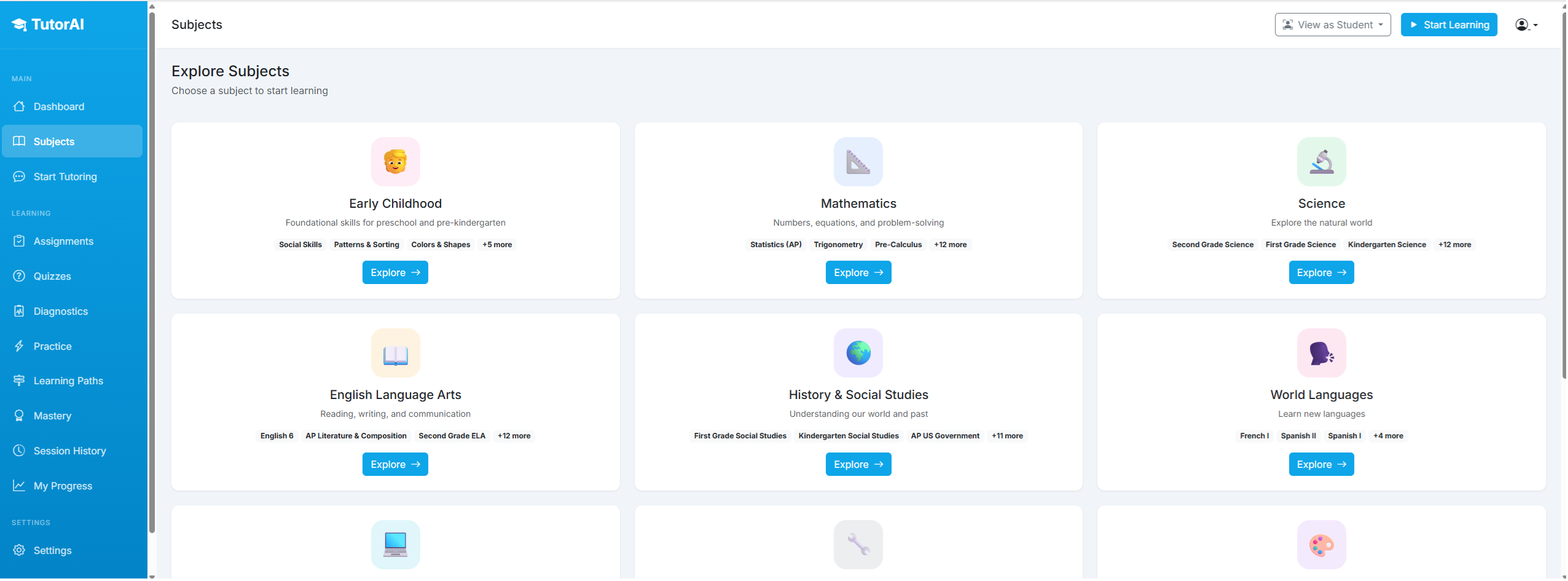Expand 5 more Early Childhood topics

(498, 244)
